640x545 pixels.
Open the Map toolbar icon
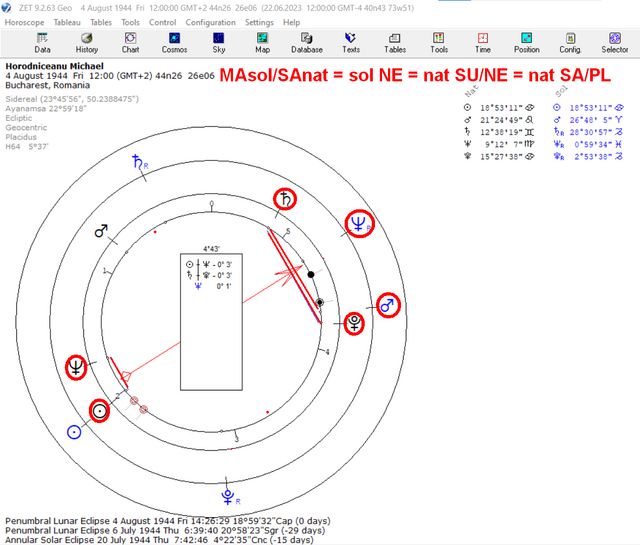point(262,43)
